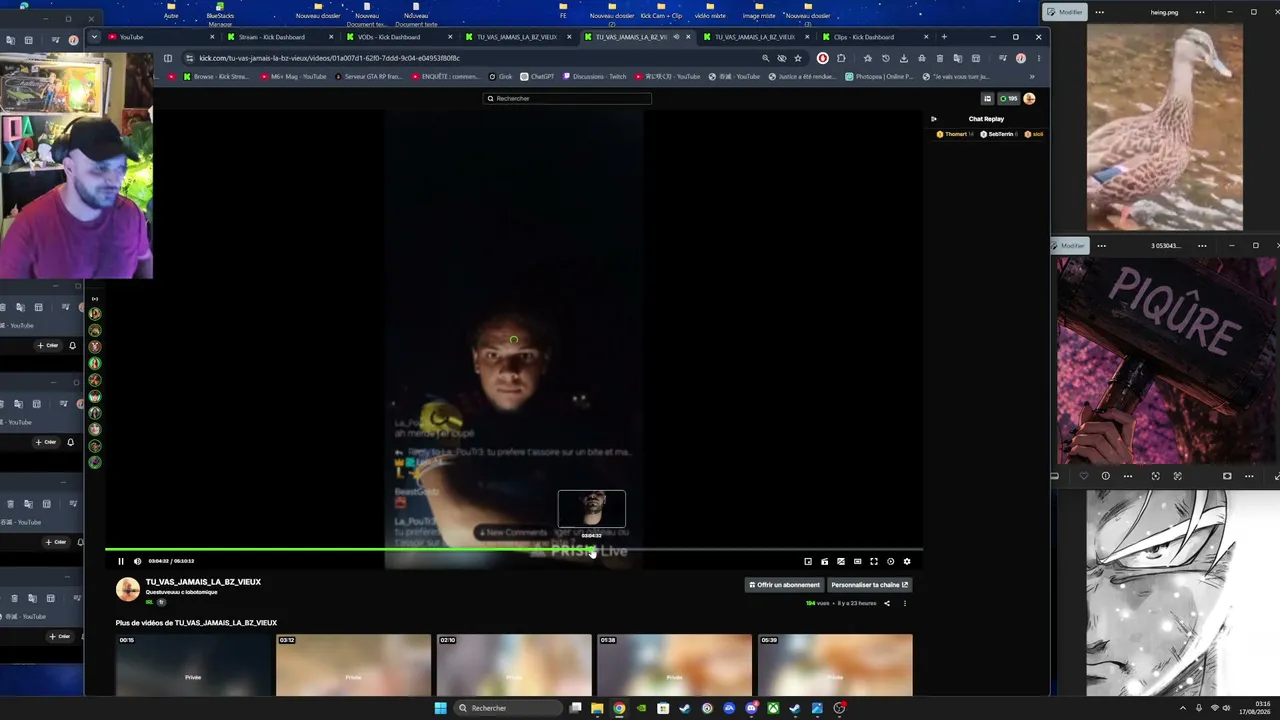The width and height of the screenshot is (1280, 720).
Task: Focus the Kick Rechercher search field
Action: click(567, 98)
